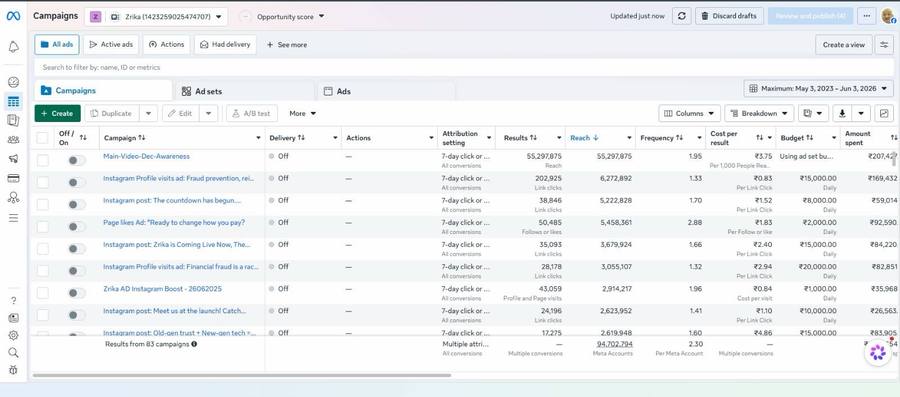Expand Opportunity score dropdown
This screenshot has height=397, width=900.
point(290,17)
